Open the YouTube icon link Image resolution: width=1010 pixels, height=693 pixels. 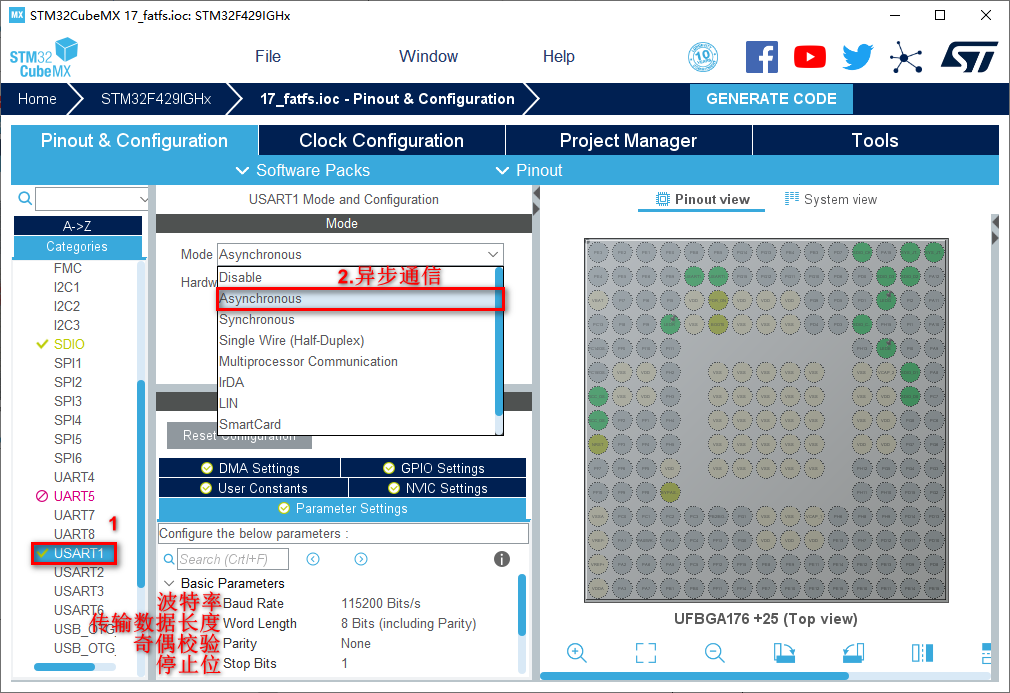[x=809, y=57]
